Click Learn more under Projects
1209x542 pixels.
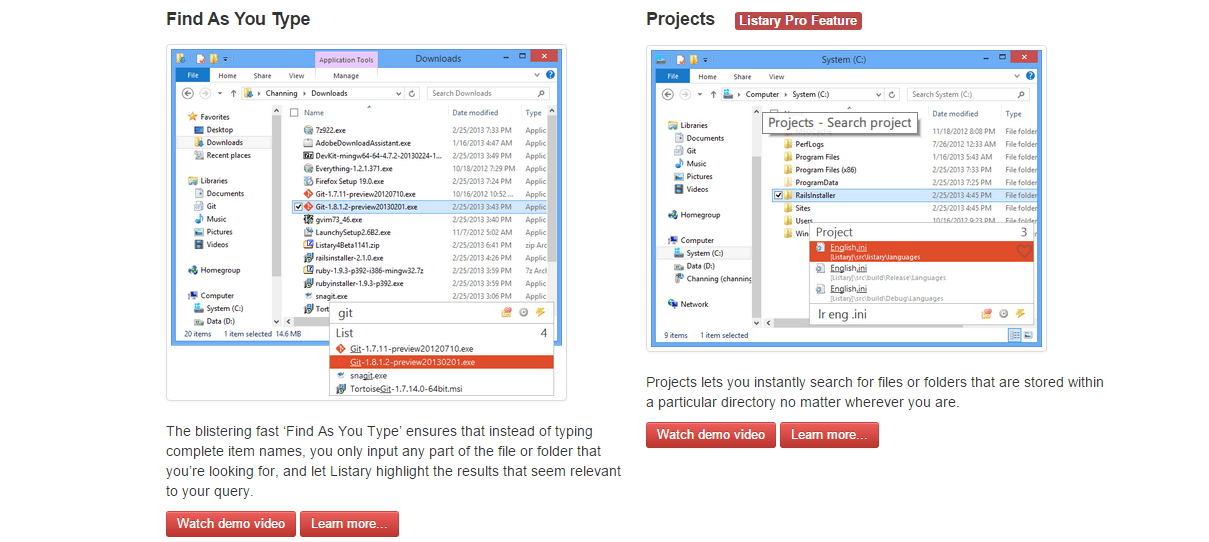[x=829, y=435]
